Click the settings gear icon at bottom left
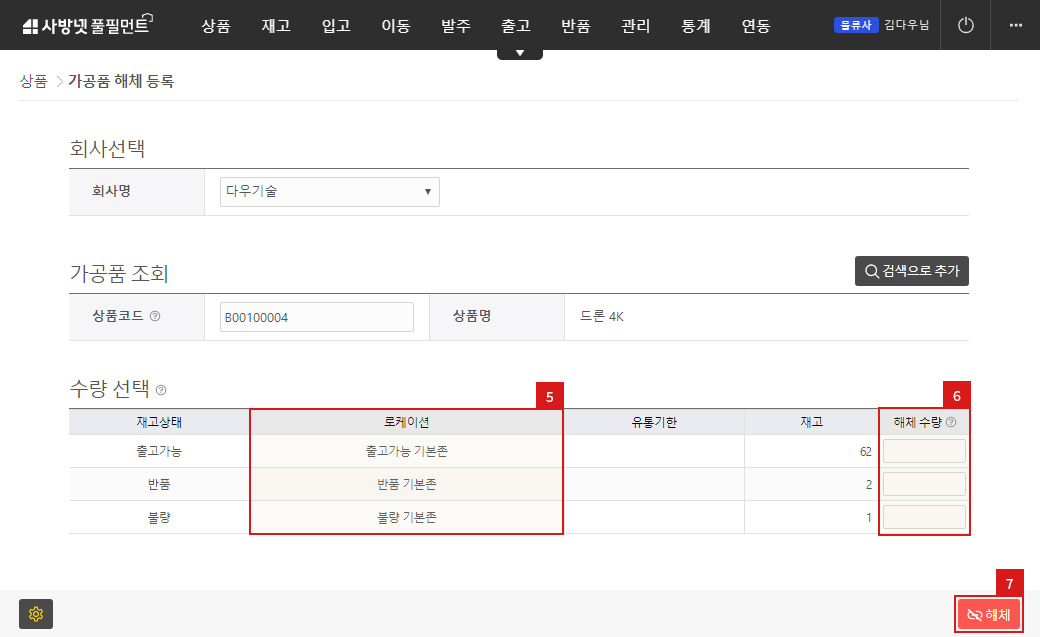 [37, 614]
